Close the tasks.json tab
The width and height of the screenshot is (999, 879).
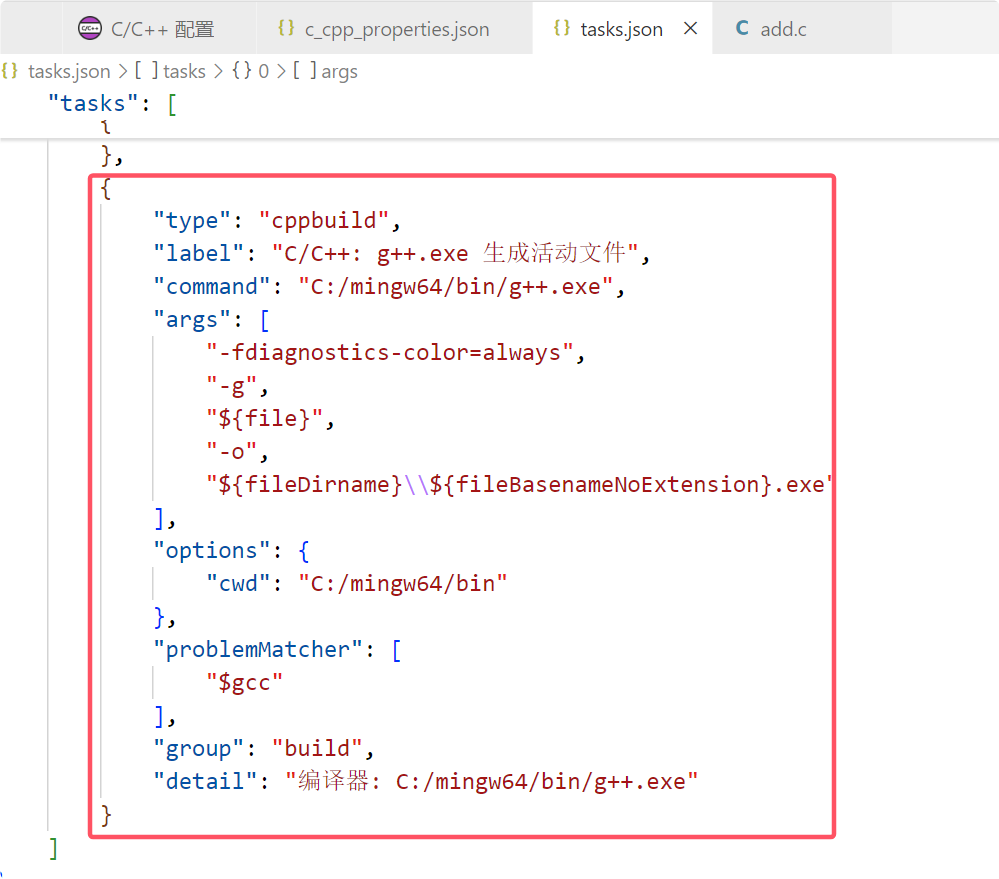point(690,29)
